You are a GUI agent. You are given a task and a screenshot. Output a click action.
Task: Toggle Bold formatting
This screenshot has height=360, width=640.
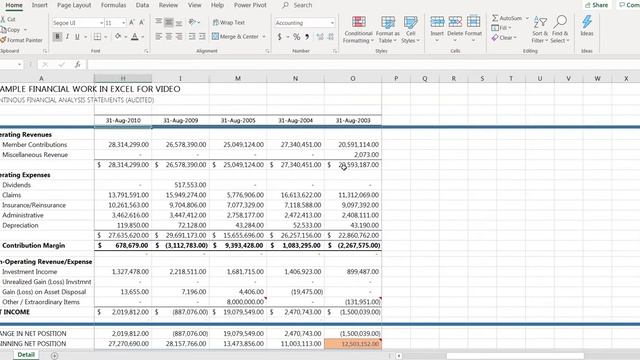tap(57, 37)
